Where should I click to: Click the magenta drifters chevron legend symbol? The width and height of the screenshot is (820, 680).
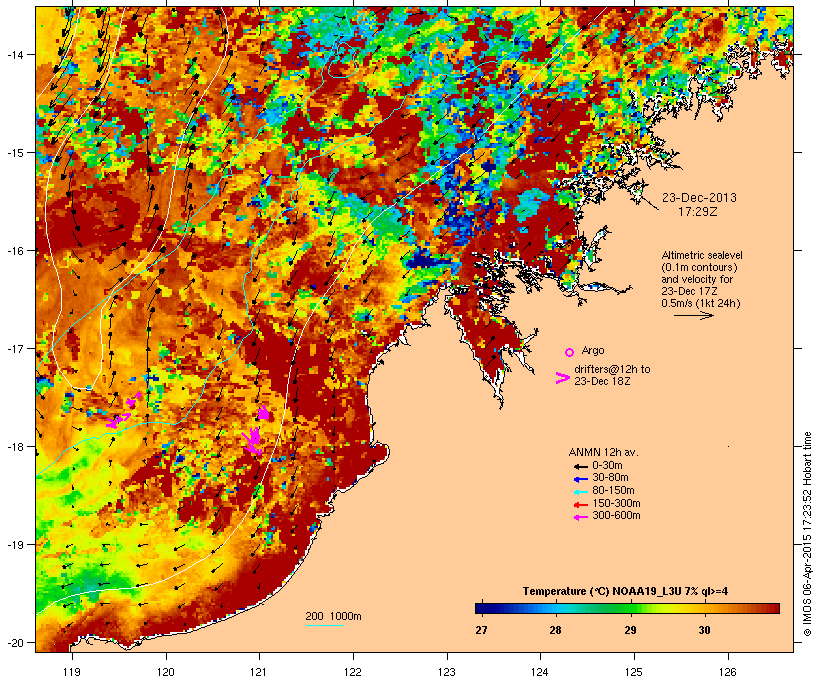[x=562, y=378]
